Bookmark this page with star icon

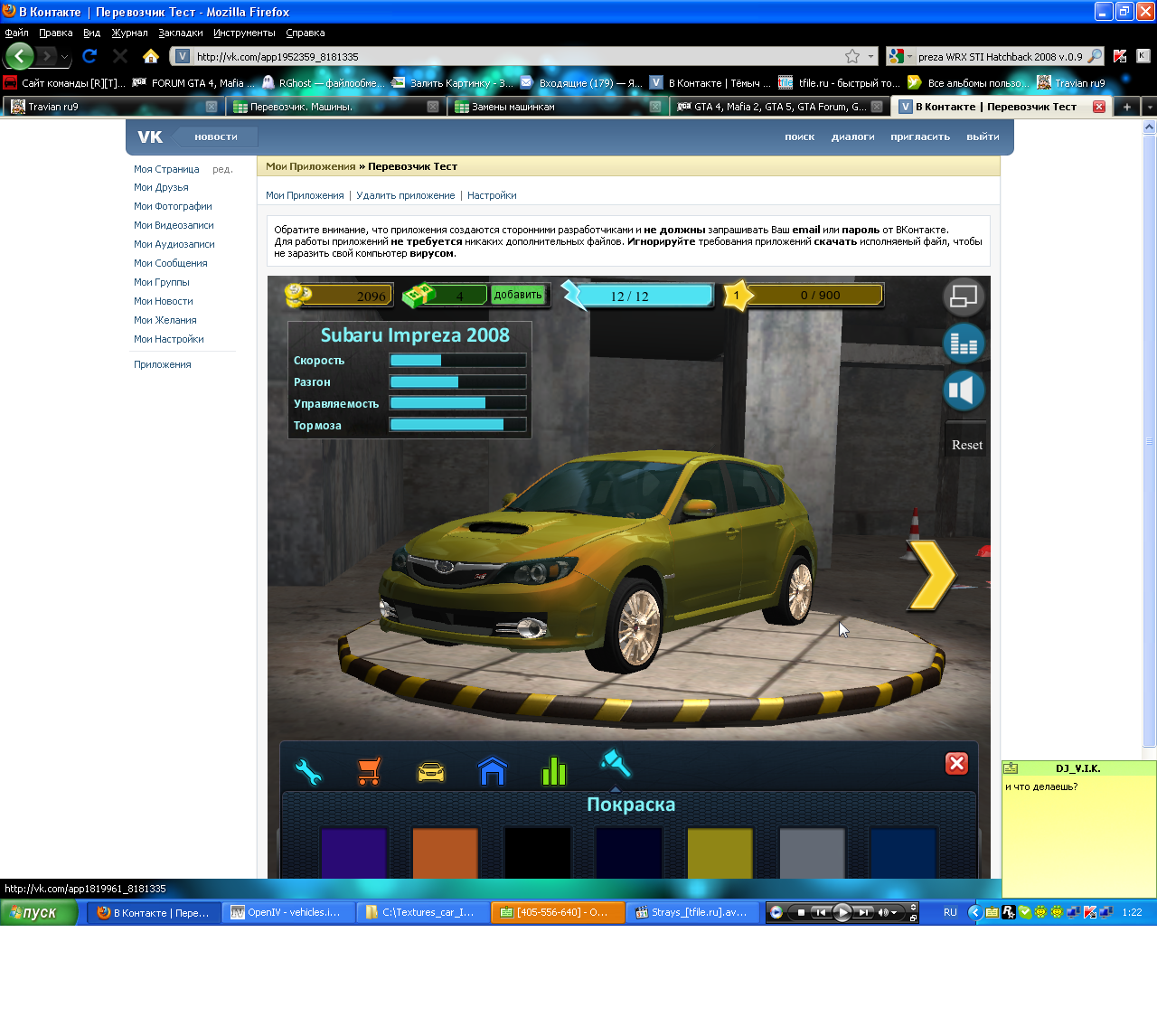(851, 56)
